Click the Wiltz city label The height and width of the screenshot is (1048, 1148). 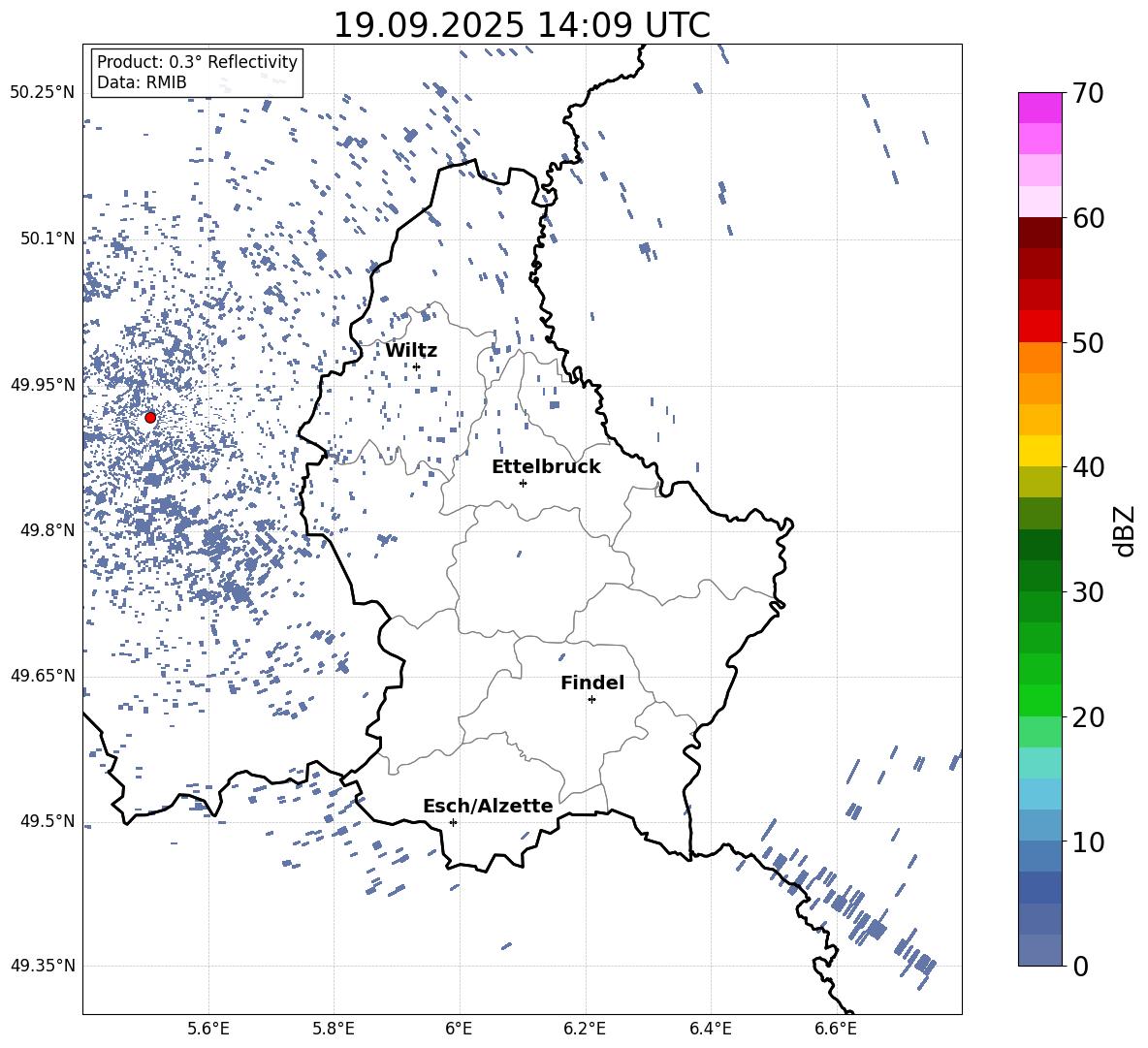point(411,351)
